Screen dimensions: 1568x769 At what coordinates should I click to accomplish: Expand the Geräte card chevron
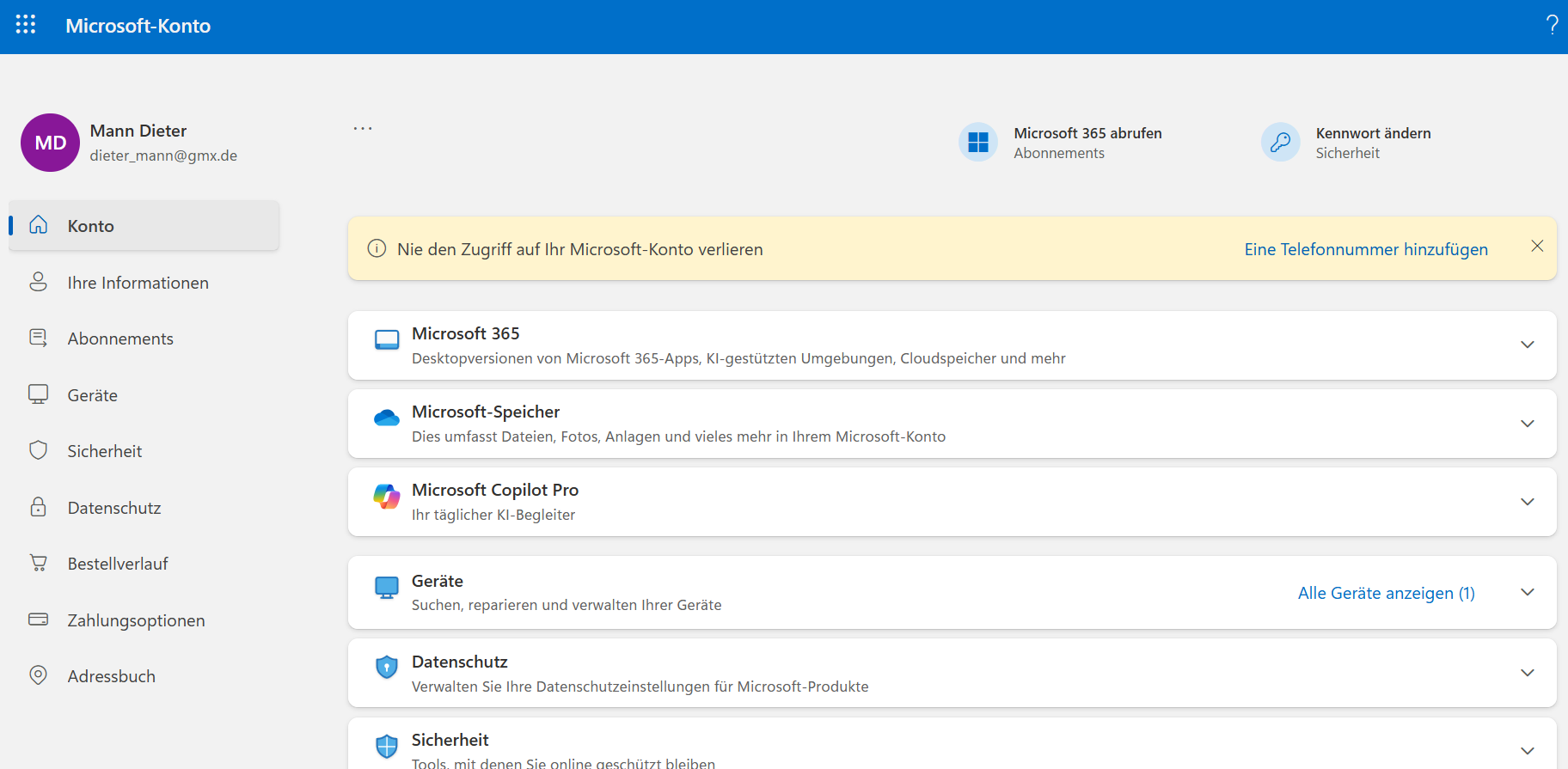pyautogui.click(x=1528, y=592)
